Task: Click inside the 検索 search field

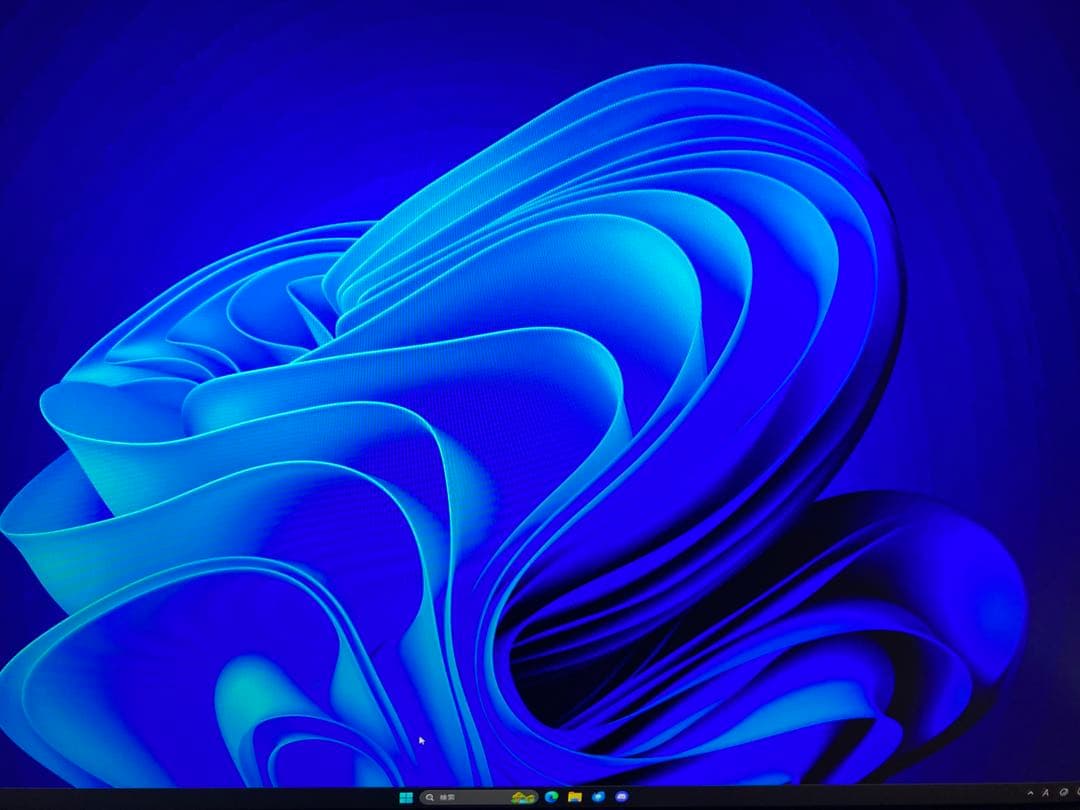Action: (470, 799)
